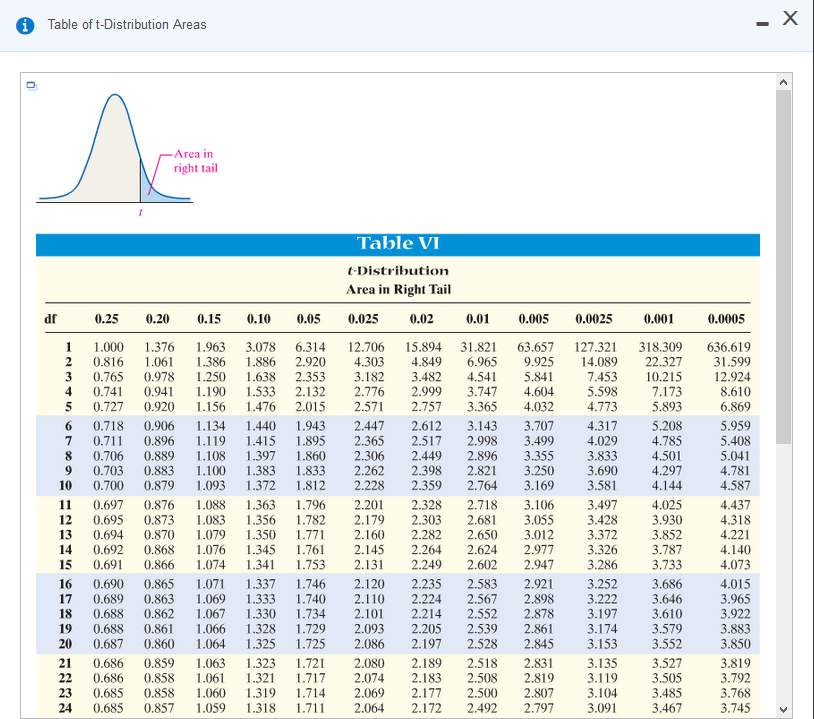The height and width of the screenshot is (719, 814).
Task: Select value 2.131 in df 15 row
Action: (x=369, y=565)
